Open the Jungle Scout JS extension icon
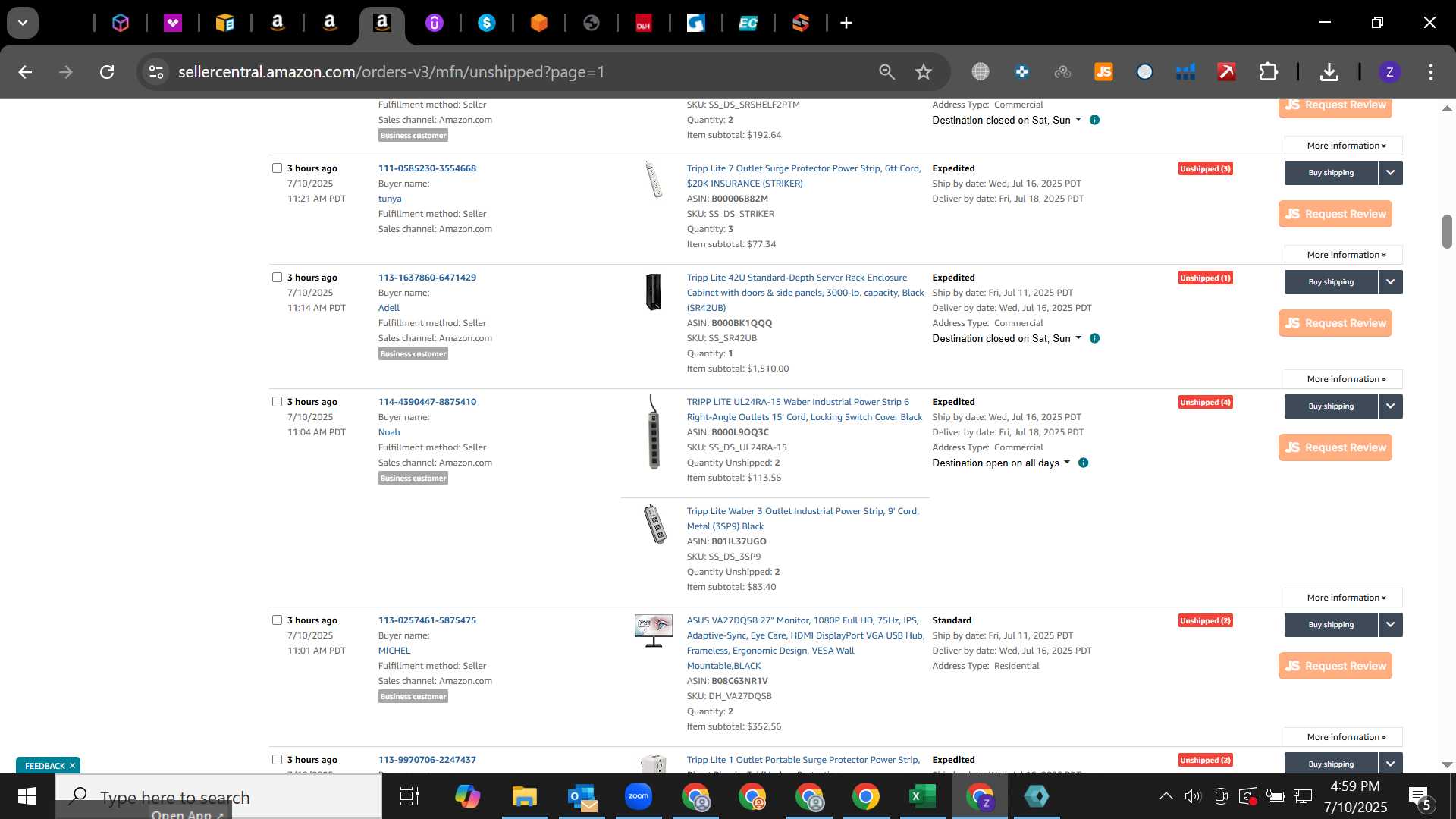 [x=1103, y=72]
